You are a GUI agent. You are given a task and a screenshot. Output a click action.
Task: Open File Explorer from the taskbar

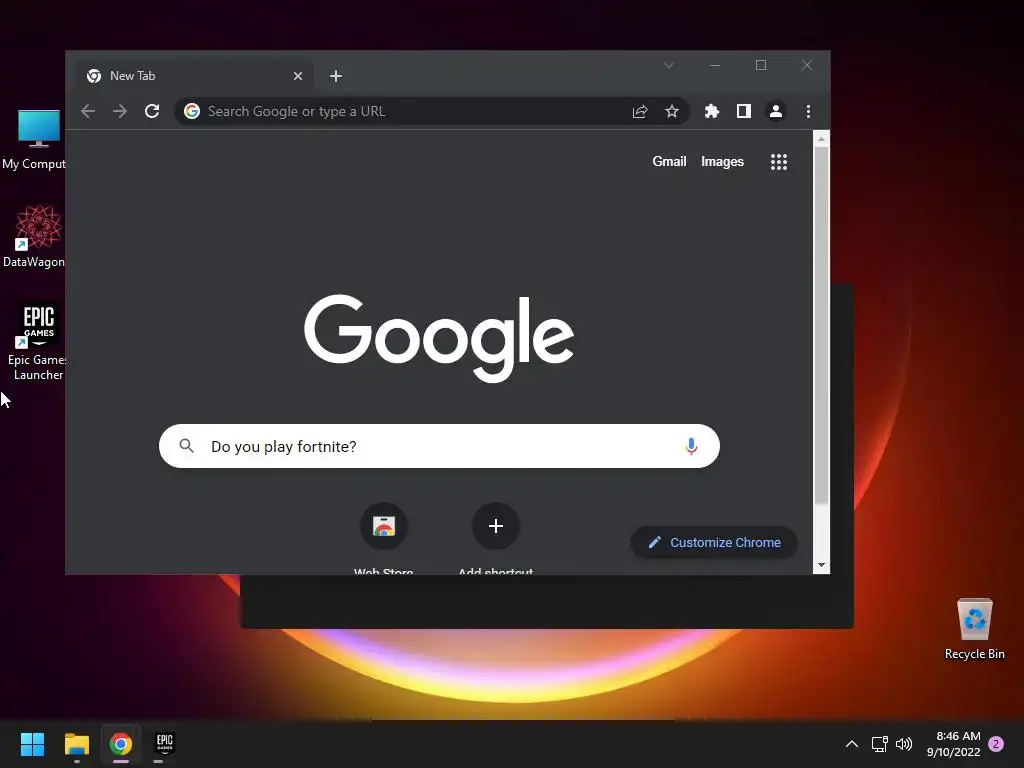(x=76, y=744)
